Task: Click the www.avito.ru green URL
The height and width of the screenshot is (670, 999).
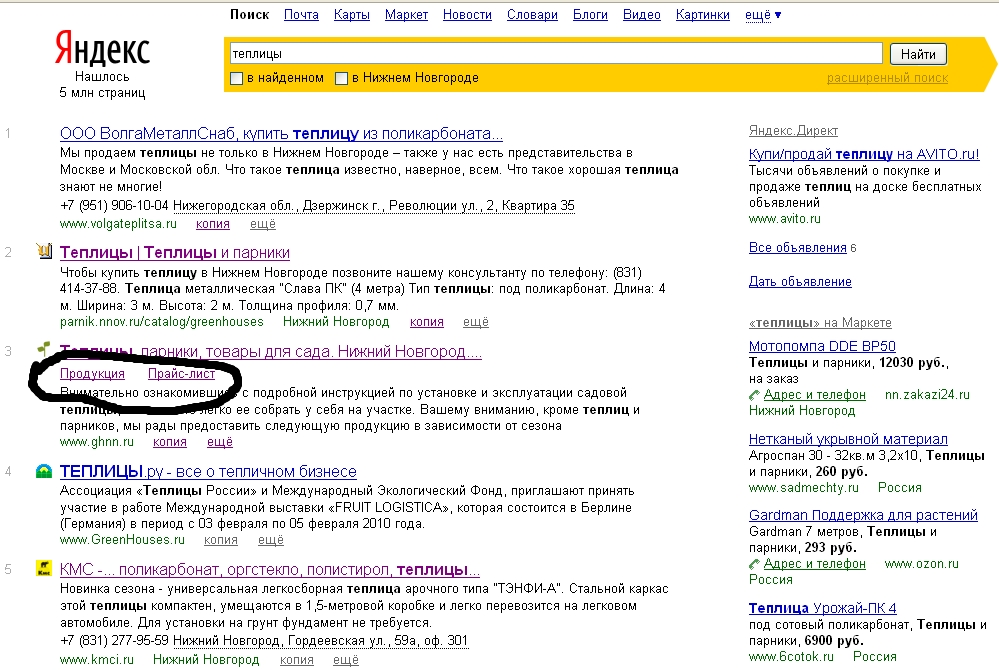Action: (785, 218)
